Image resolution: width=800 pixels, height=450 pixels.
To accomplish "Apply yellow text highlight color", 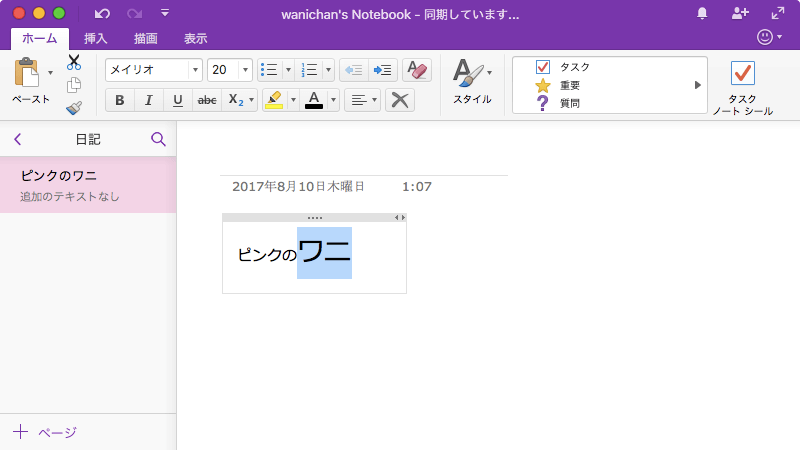I will pyautogui.click(x=274, y=100).
